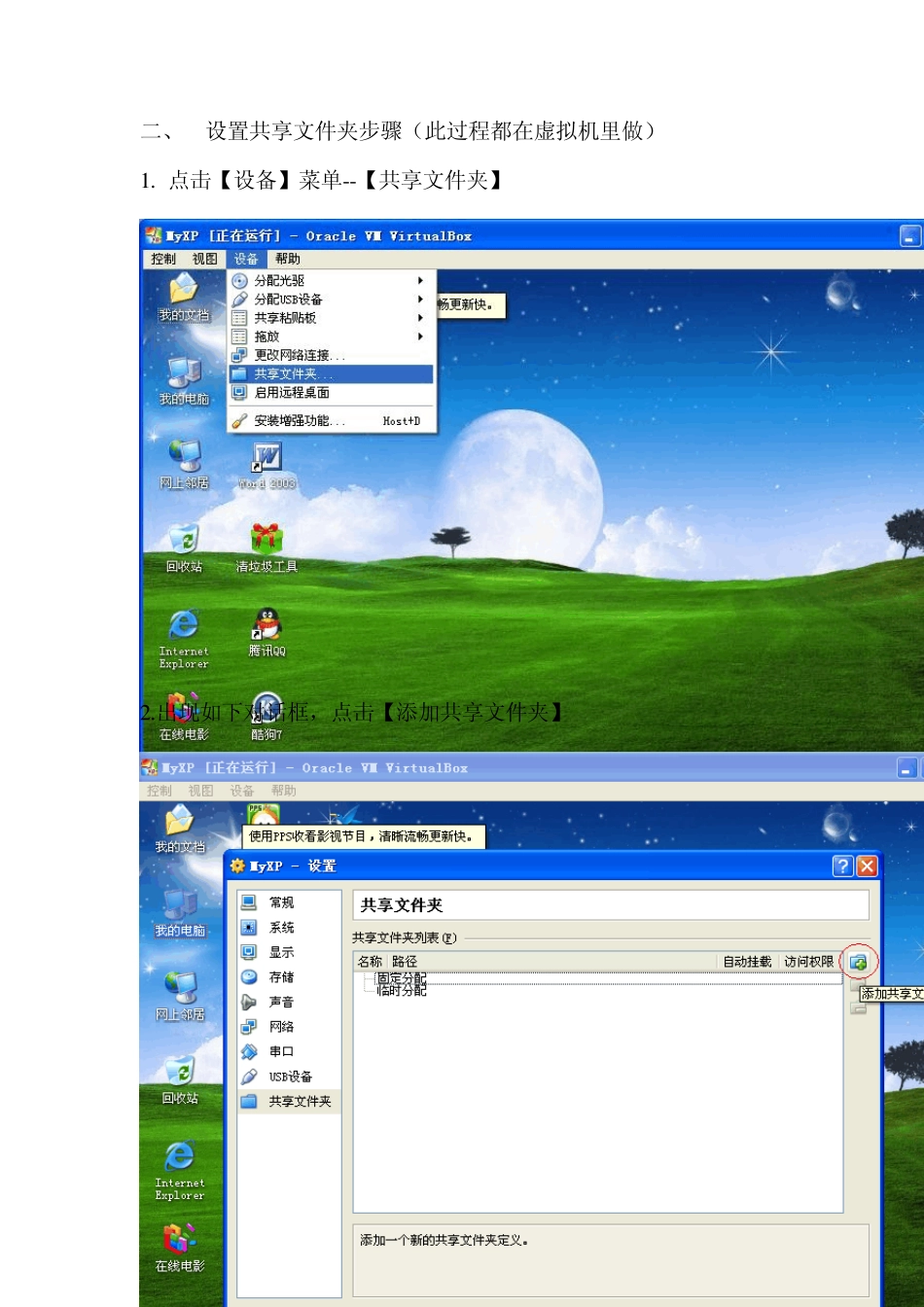Select 共享文件夹 category in the settings list
Viewport: 924px width, 1307px height.
pyautogui.click(x=290, y=1101)
